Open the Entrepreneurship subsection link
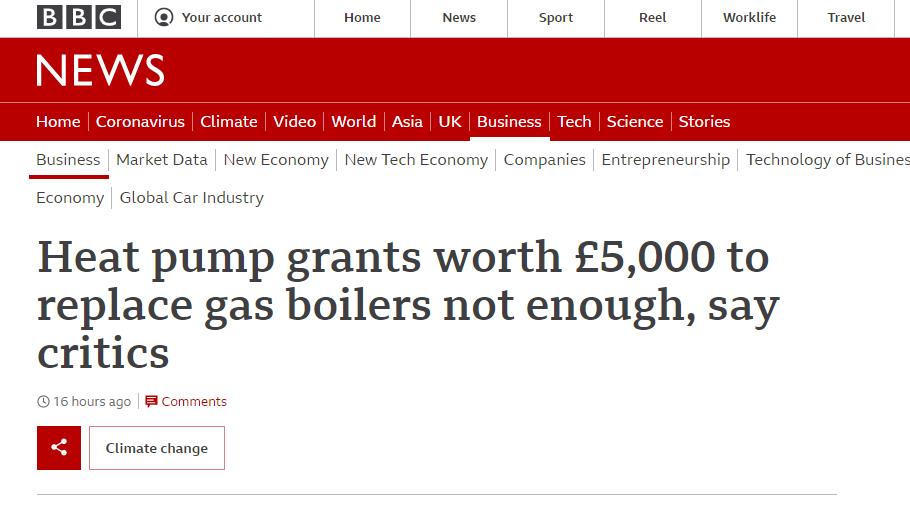Screen dimensions: 910x507 coord(666,160)
